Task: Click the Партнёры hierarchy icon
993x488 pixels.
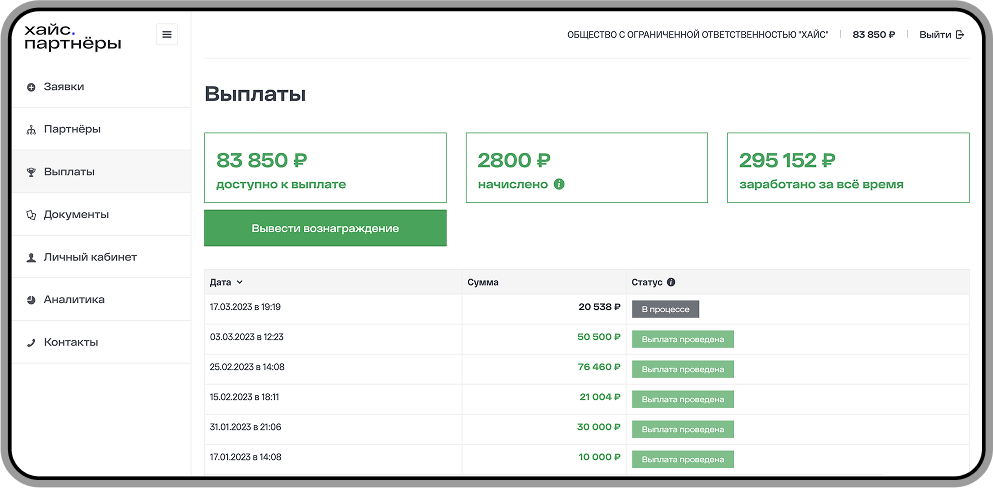Action: point(31,130)
